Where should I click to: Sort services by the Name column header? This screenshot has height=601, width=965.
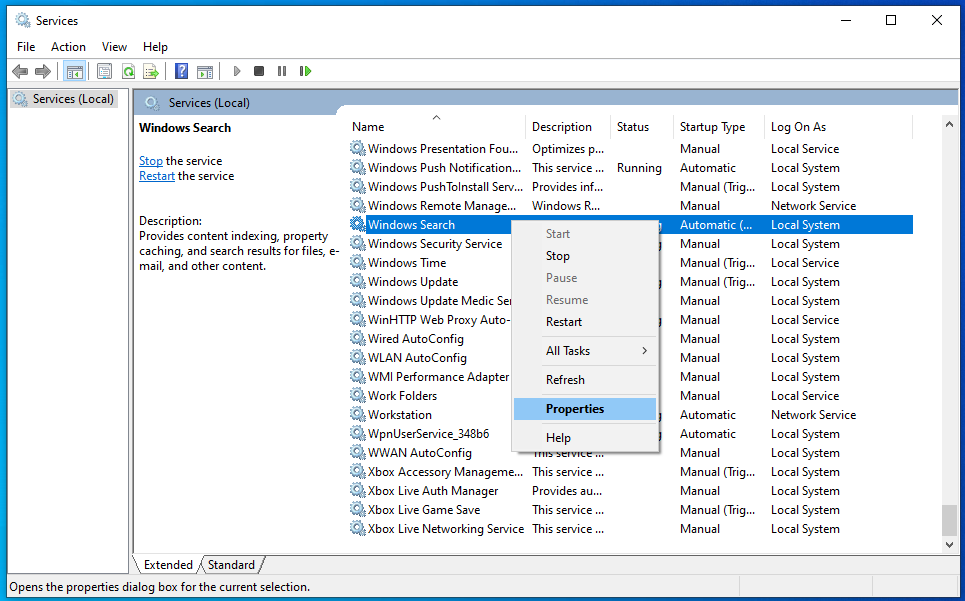coord(368,127)
